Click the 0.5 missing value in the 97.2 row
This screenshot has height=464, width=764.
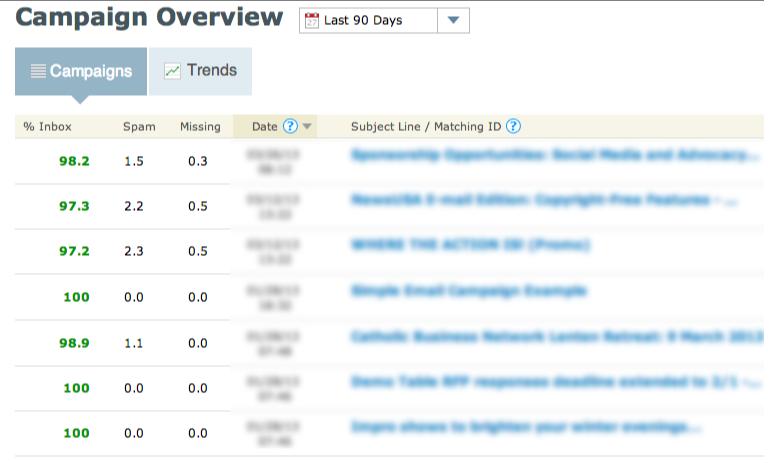coord(198,251)
